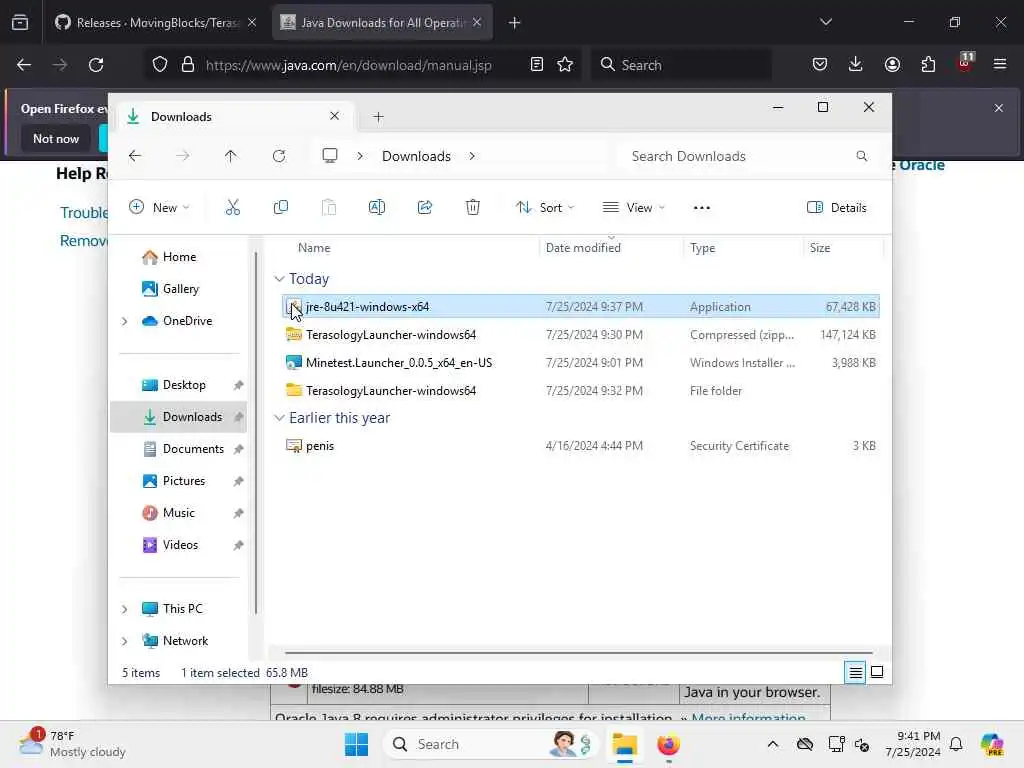Screen dimensions: 1024x768
Task: Open the View dropdown
Action: coord(633,208)
